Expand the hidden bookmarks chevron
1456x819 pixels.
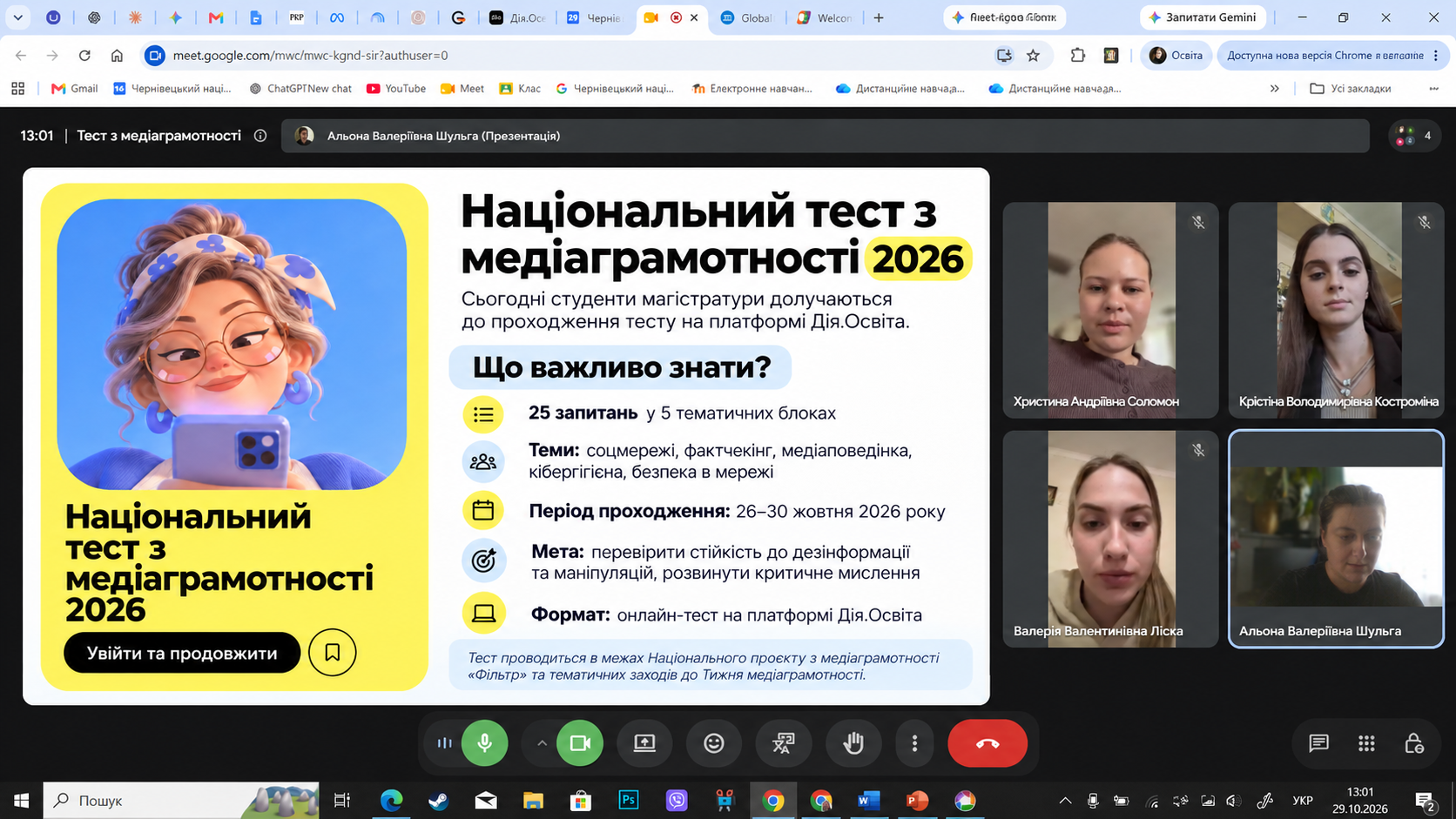coord(1275,89)
